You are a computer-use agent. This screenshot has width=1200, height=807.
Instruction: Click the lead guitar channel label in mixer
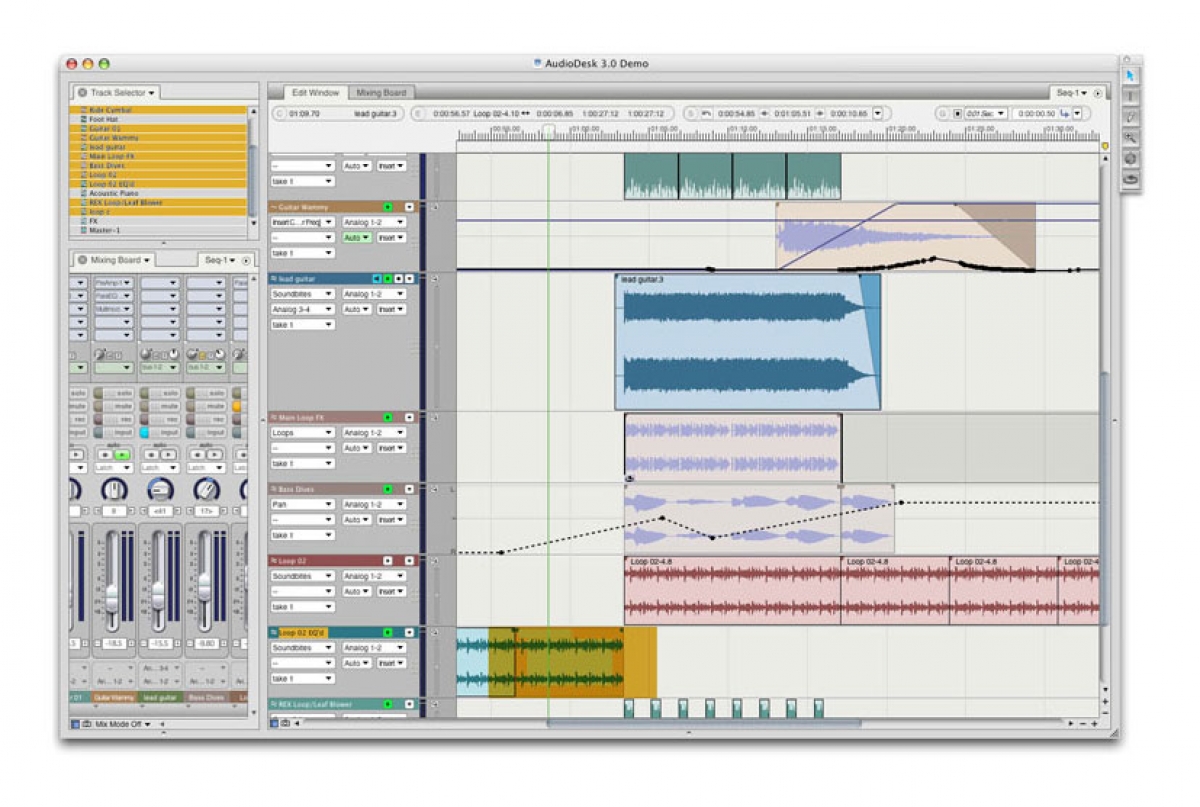point(160,697)
